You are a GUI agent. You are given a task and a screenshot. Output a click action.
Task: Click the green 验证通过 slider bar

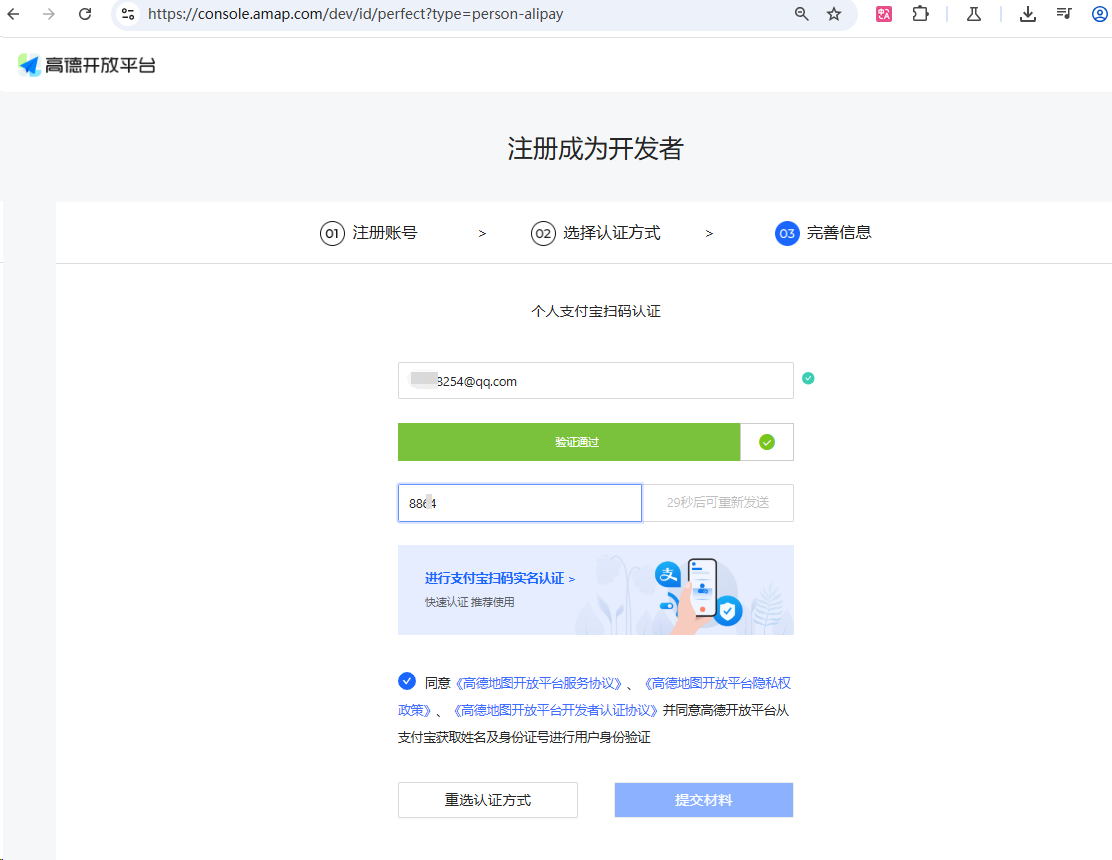pyautogui.click(x=569, y=442)
